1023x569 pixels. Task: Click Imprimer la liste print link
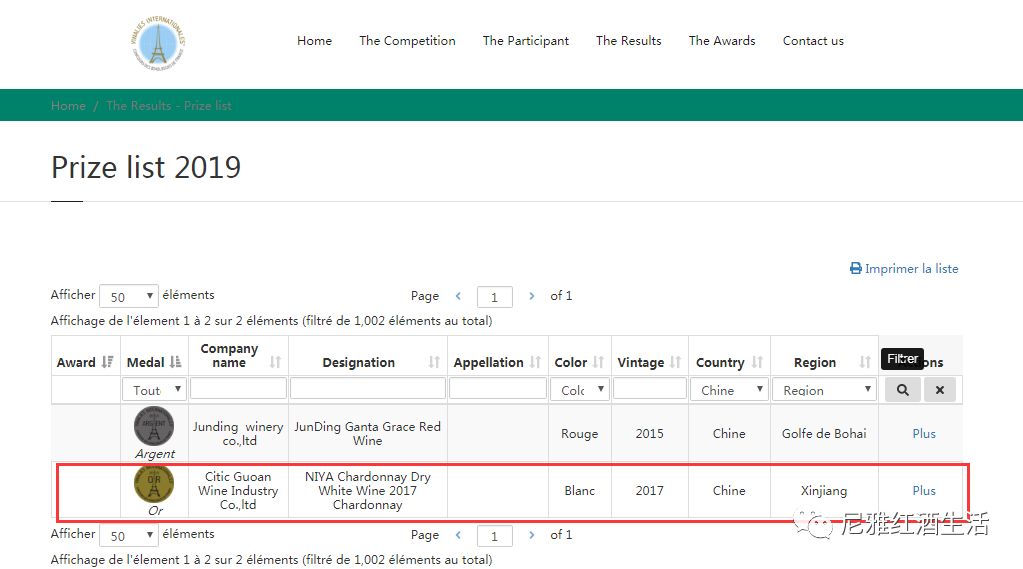904,269
